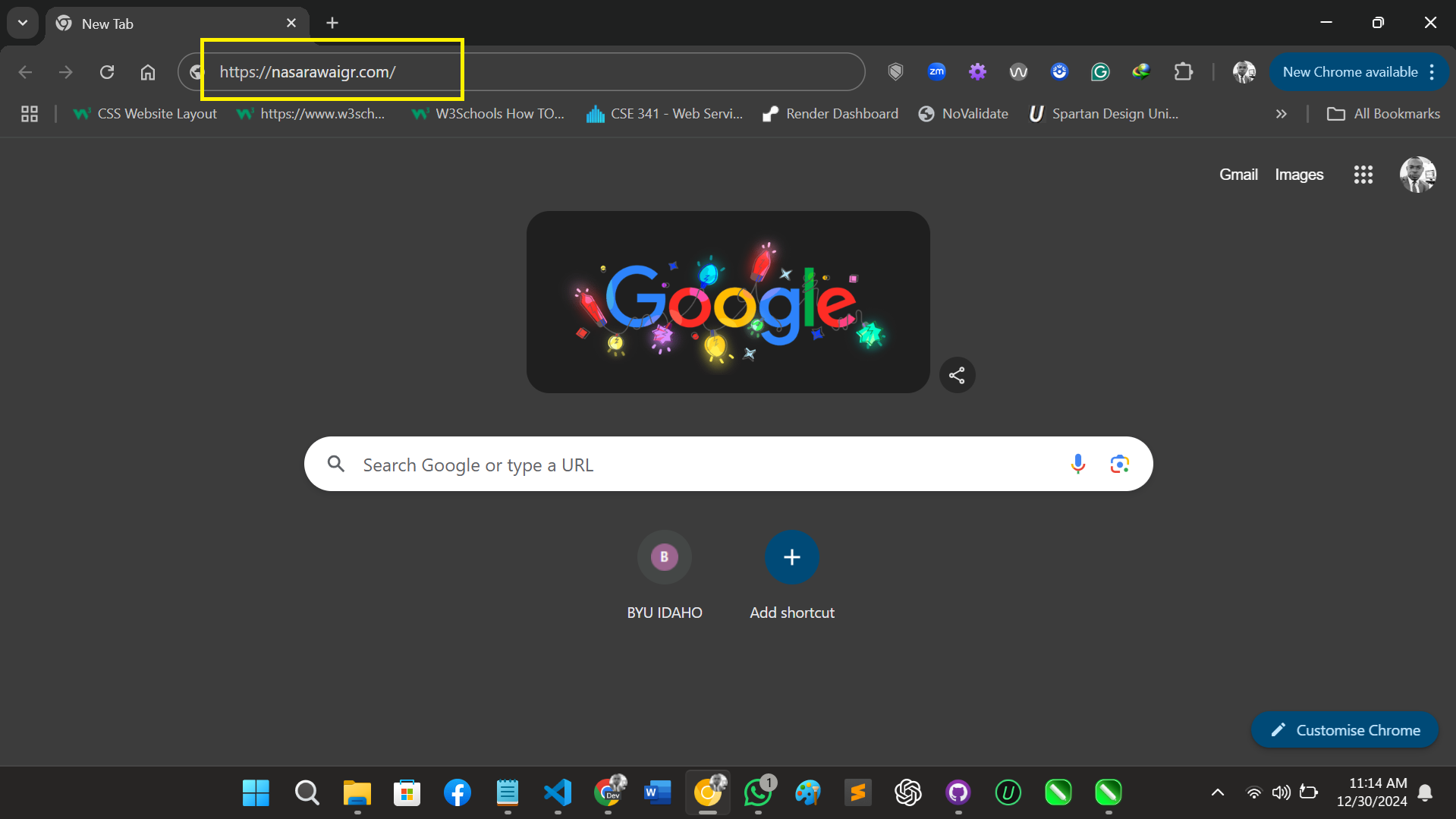Open the bookmarks bar apps grid icon
1456x819 pixels.
click(x=30, y=114)
